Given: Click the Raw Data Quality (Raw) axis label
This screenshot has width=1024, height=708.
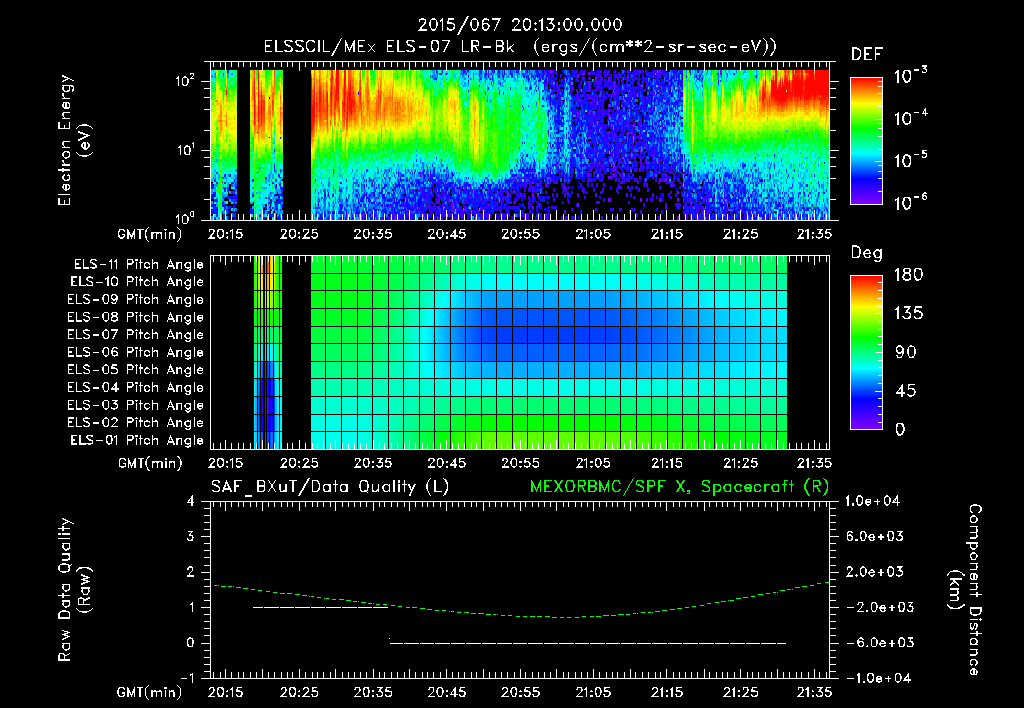Looking at the screenshot, I should coord(74,590).
